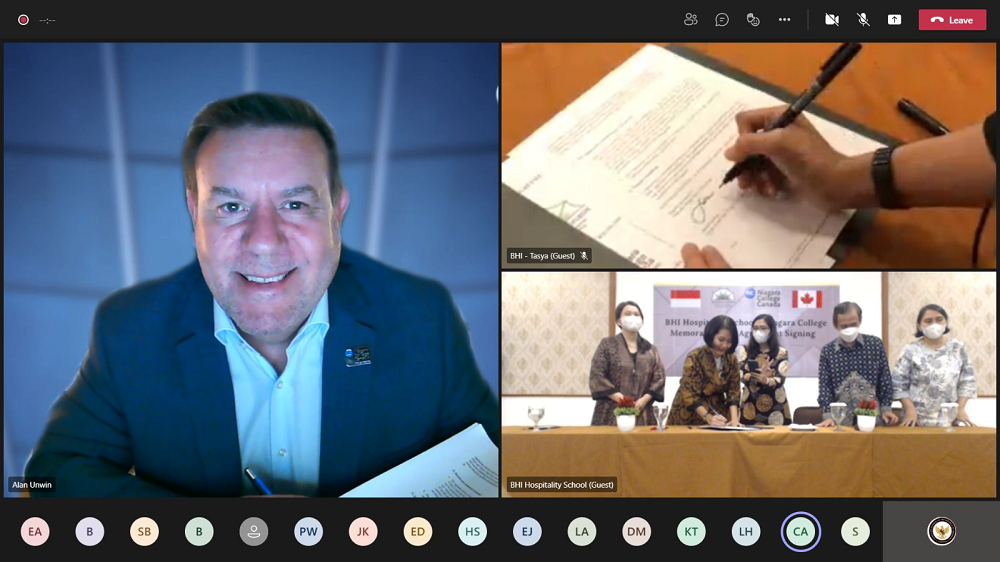Screen dimensions: 1000x562
Task: Unmute the microphone
Action: [863, 20]
